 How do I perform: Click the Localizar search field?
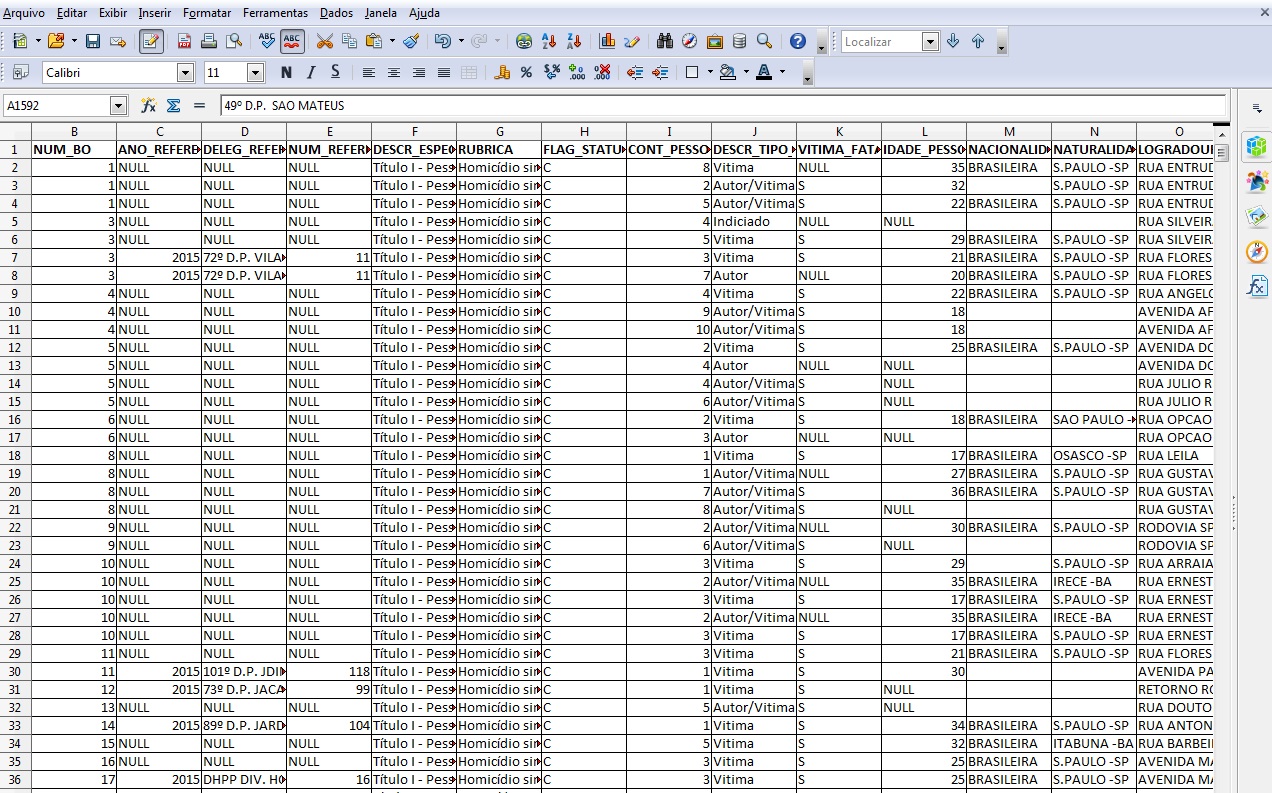pos(880,41)
